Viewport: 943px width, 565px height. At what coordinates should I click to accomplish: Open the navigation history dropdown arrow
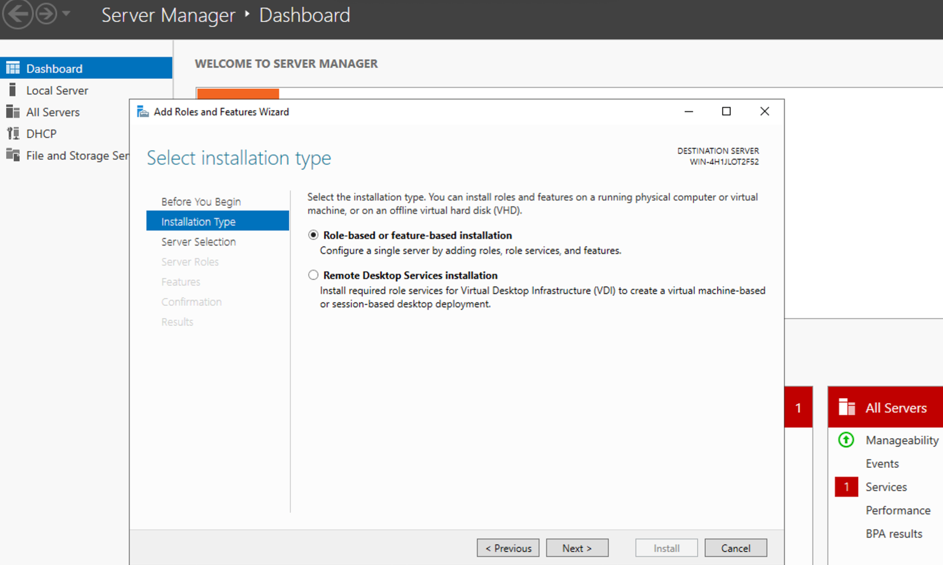(66, 13)
